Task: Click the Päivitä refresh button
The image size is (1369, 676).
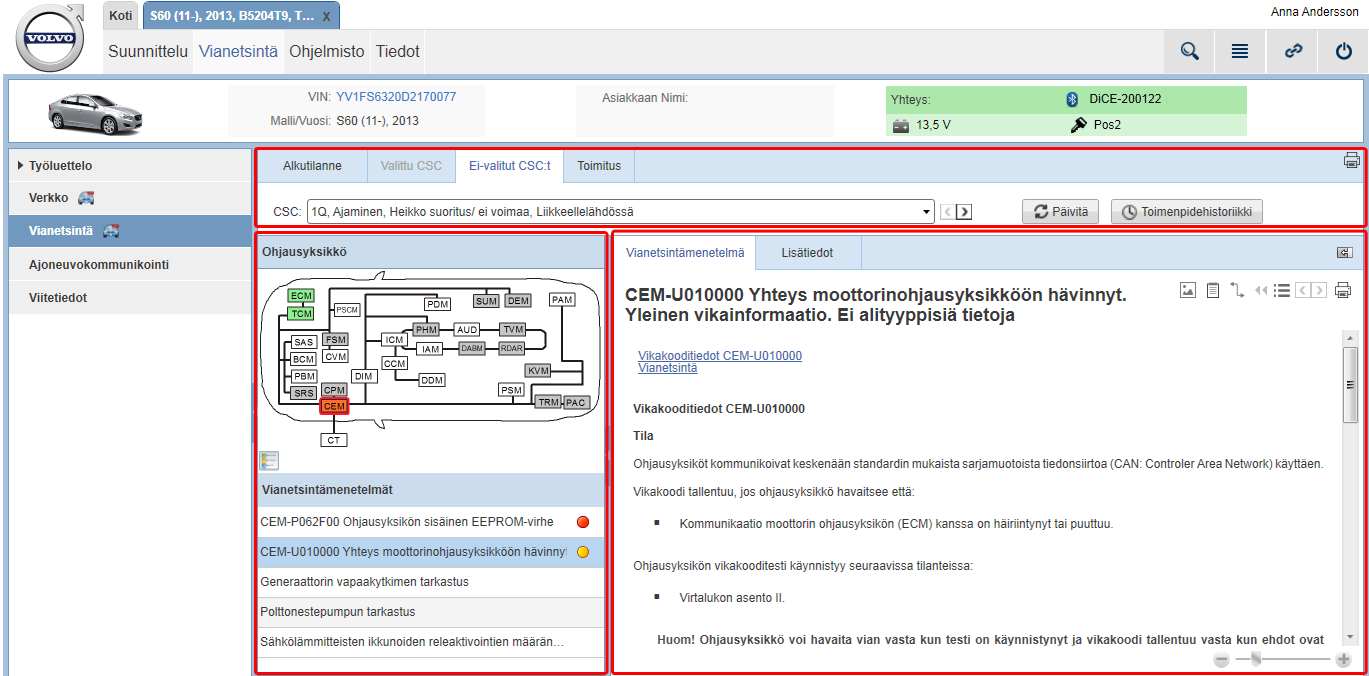Action: point(1061,212)
